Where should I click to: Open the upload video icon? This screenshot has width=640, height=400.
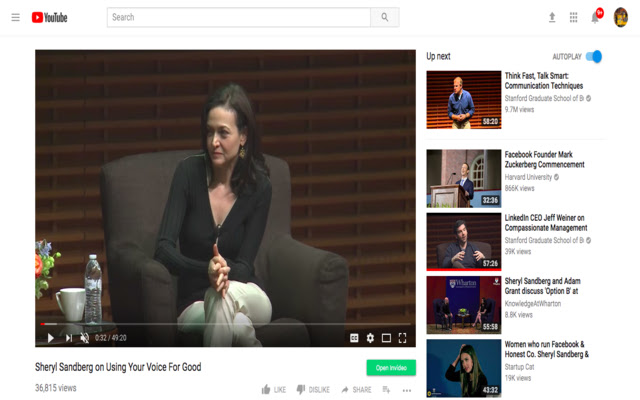pyautogui.click(x=552, y=17)
